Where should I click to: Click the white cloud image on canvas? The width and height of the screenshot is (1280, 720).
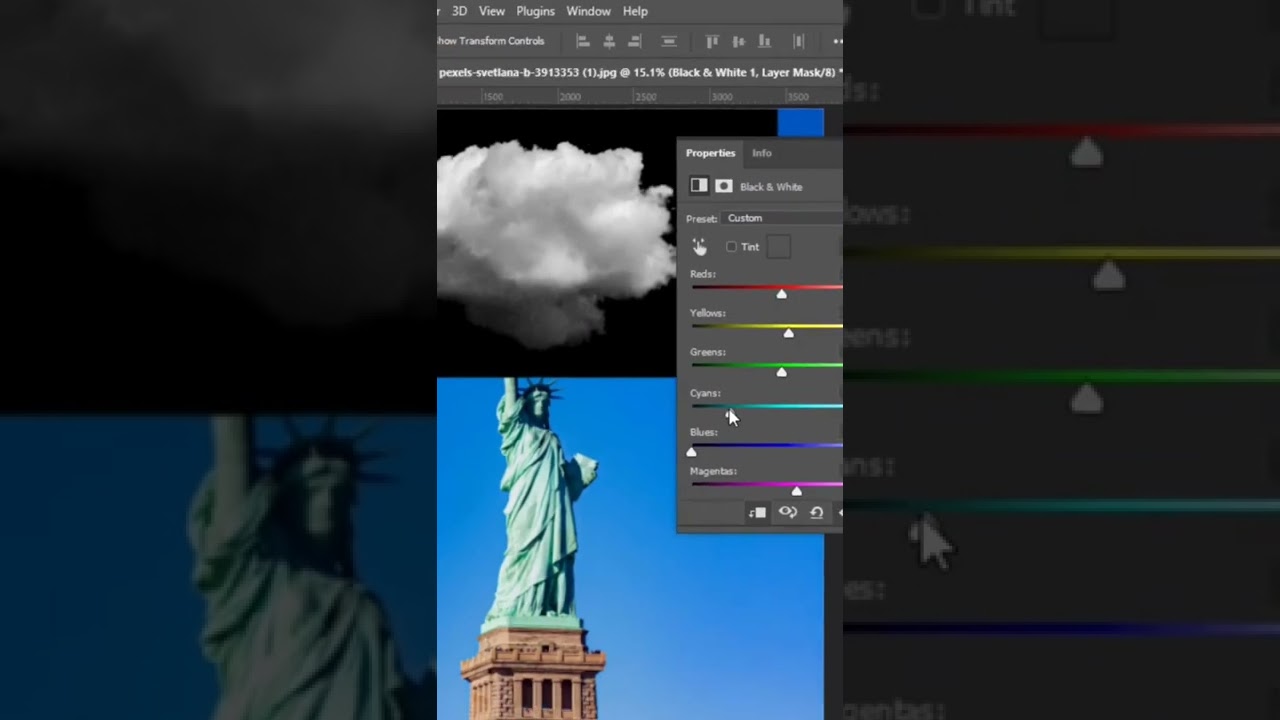[555, 240]
